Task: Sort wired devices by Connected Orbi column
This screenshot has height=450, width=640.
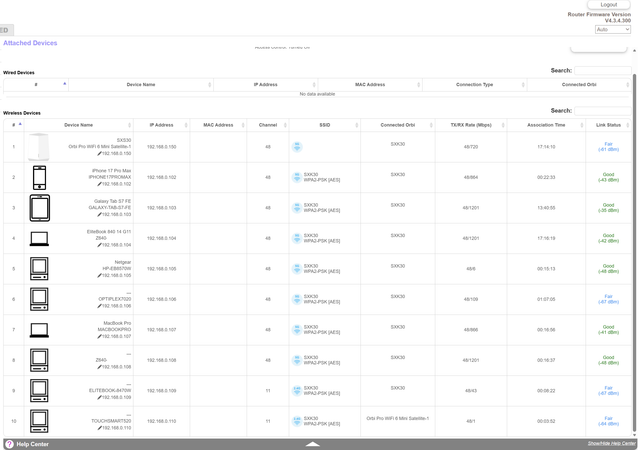Action: (579, 85)
